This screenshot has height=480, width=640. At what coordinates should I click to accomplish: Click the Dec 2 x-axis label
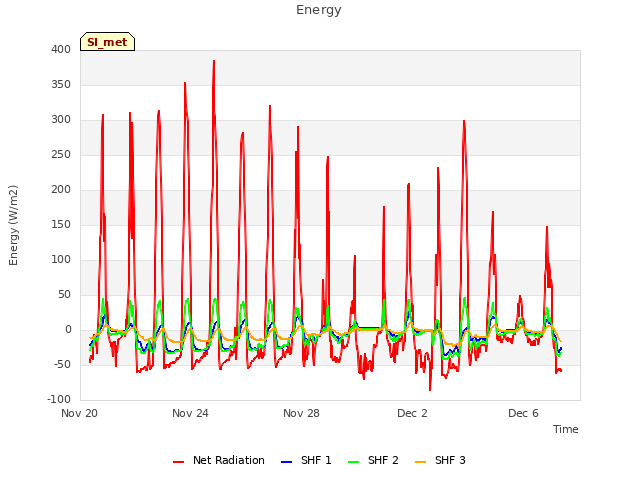coord(412,413)
